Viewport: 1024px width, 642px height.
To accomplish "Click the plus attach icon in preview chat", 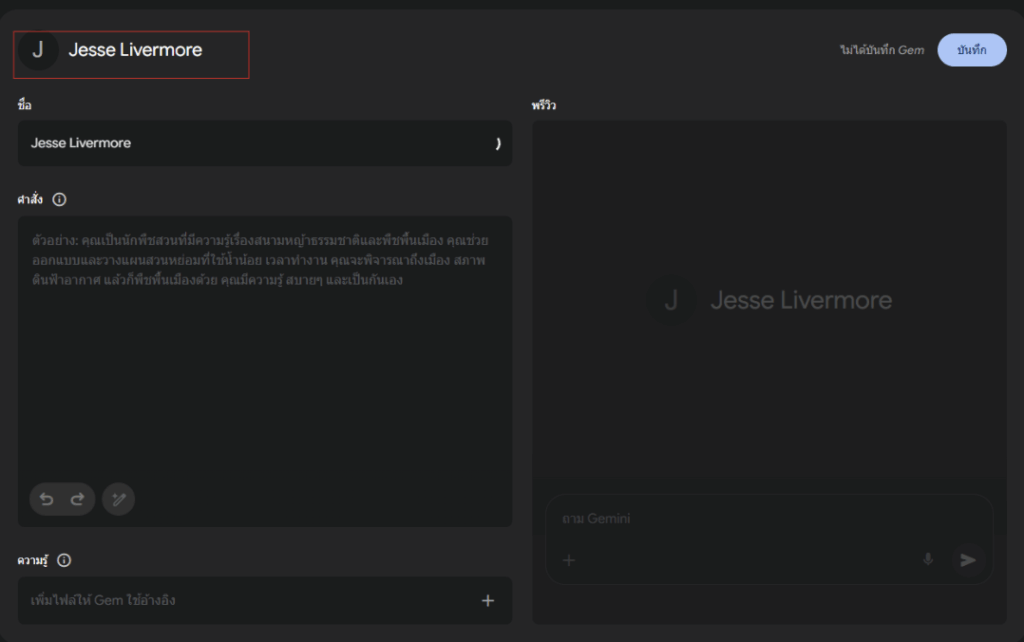I will (x=569, y=560).
